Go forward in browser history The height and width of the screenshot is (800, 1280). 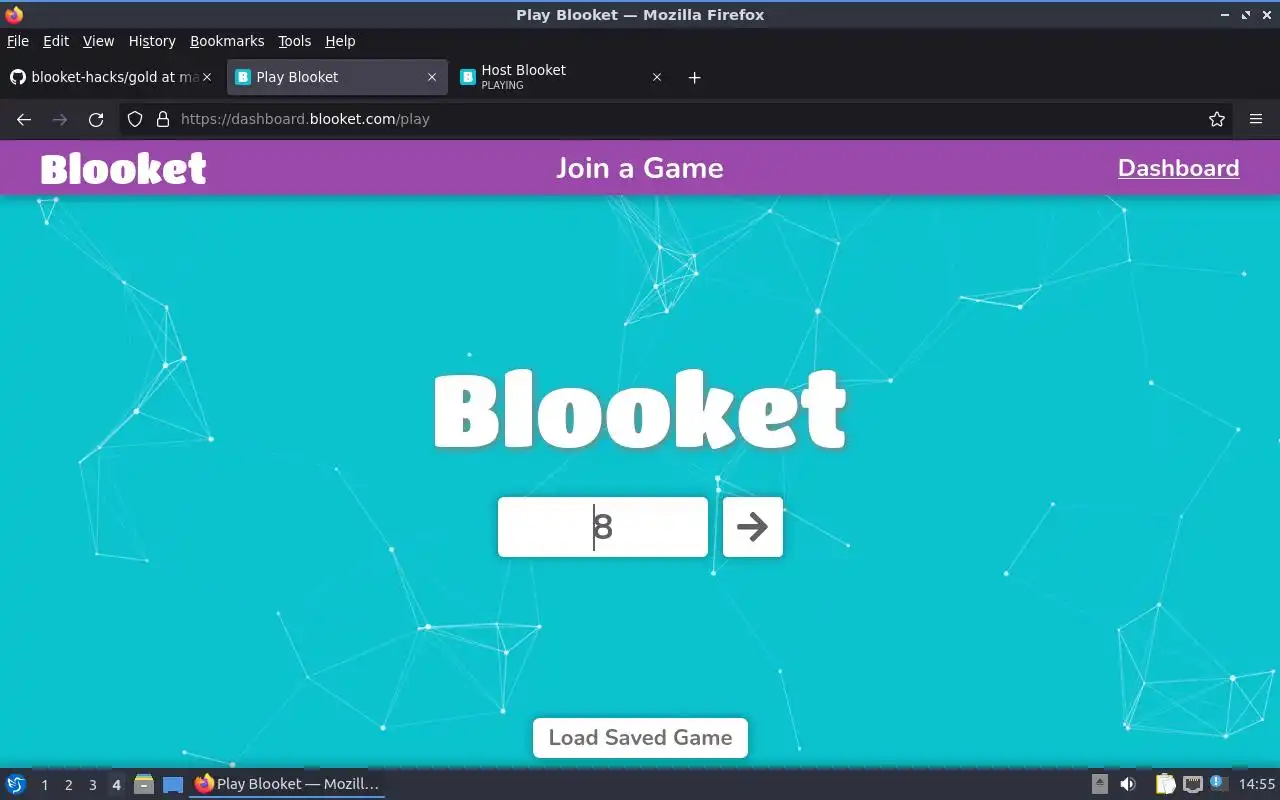pyautogui.click(x=60, y=119)
